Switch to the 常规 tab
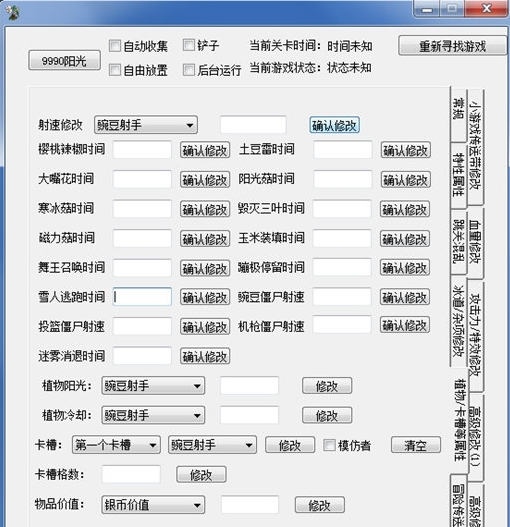Image resolution: width=510 pixels, height=527 pixels. click(458, 114)
